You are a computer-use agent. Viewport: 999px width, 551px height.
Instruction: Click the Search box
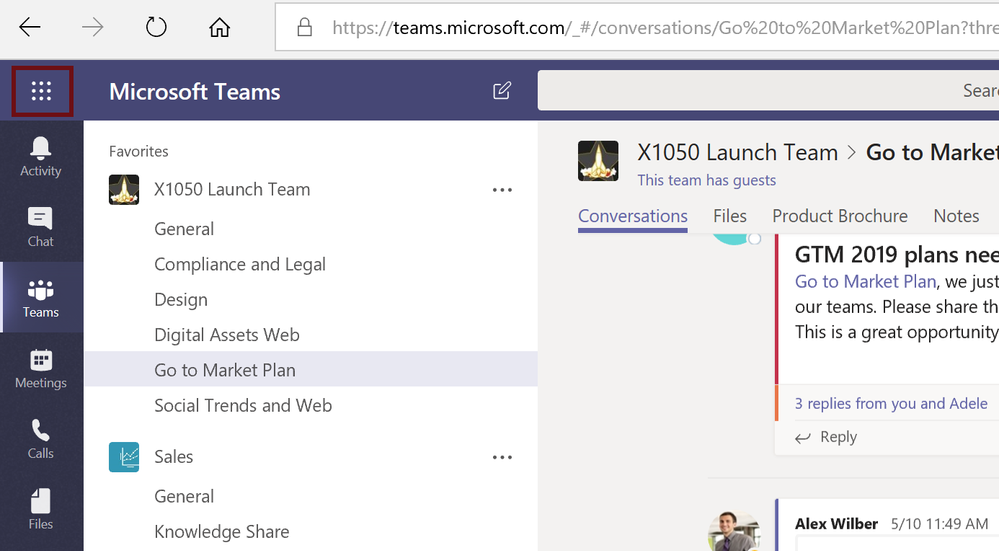pyautogui.click(x=768, y=90)
